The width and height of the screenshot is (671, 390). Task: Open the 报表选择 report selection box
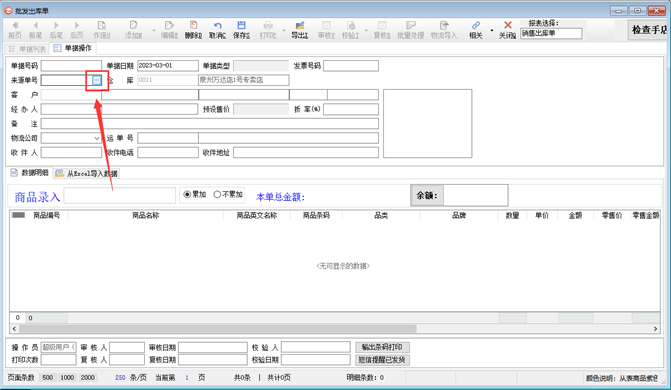coord(551,33)
